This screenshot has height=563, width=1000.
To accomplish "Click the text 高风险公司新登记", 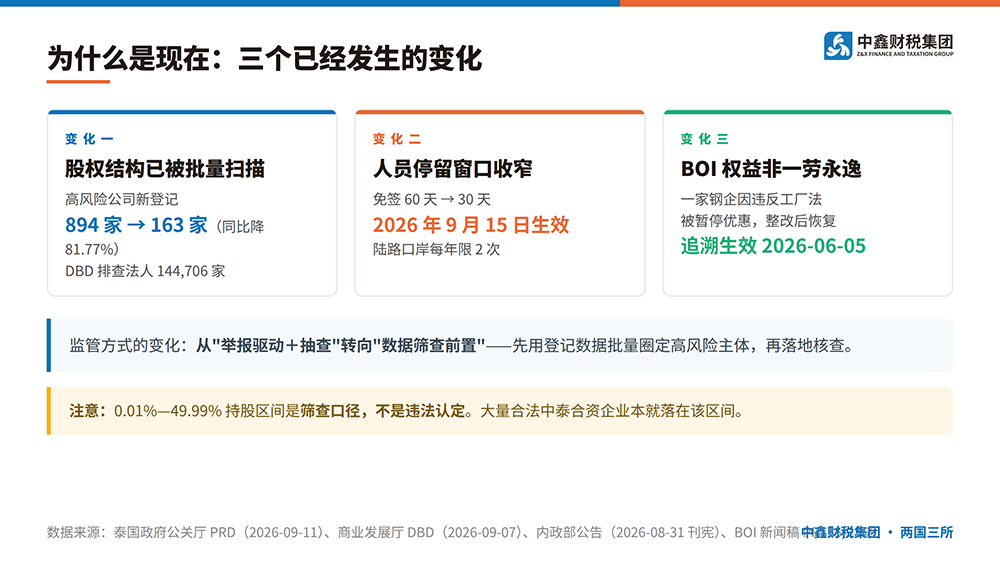I will coord(122,200).
